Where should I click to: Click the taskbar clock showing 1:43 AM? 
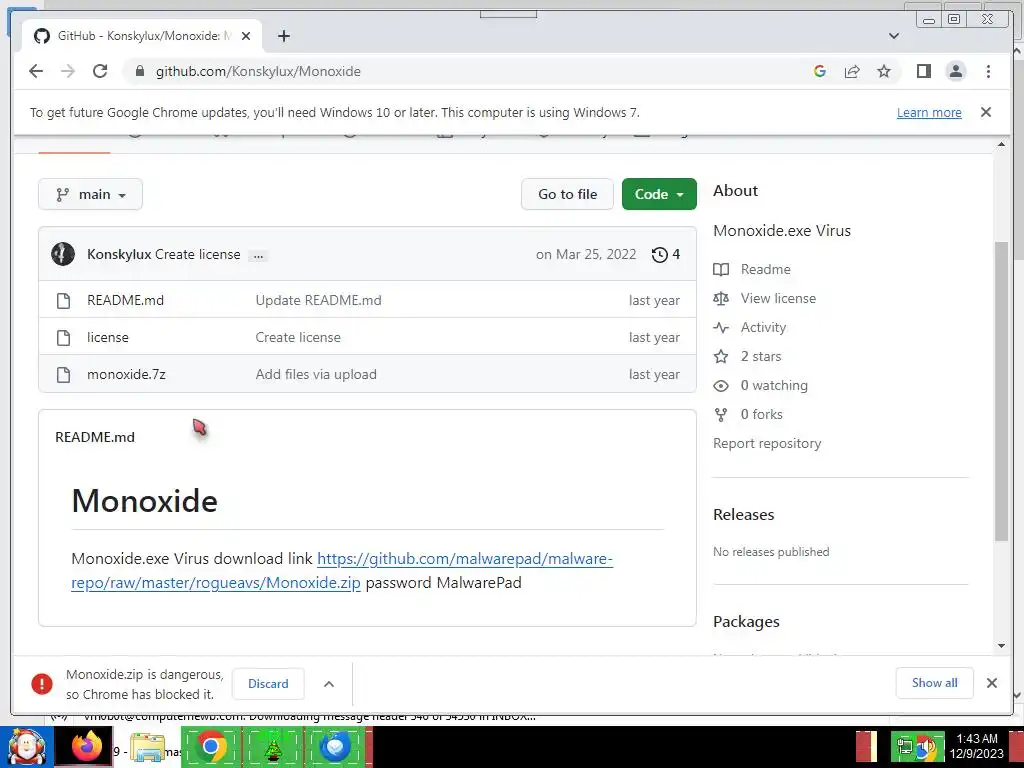coord(976,746)
